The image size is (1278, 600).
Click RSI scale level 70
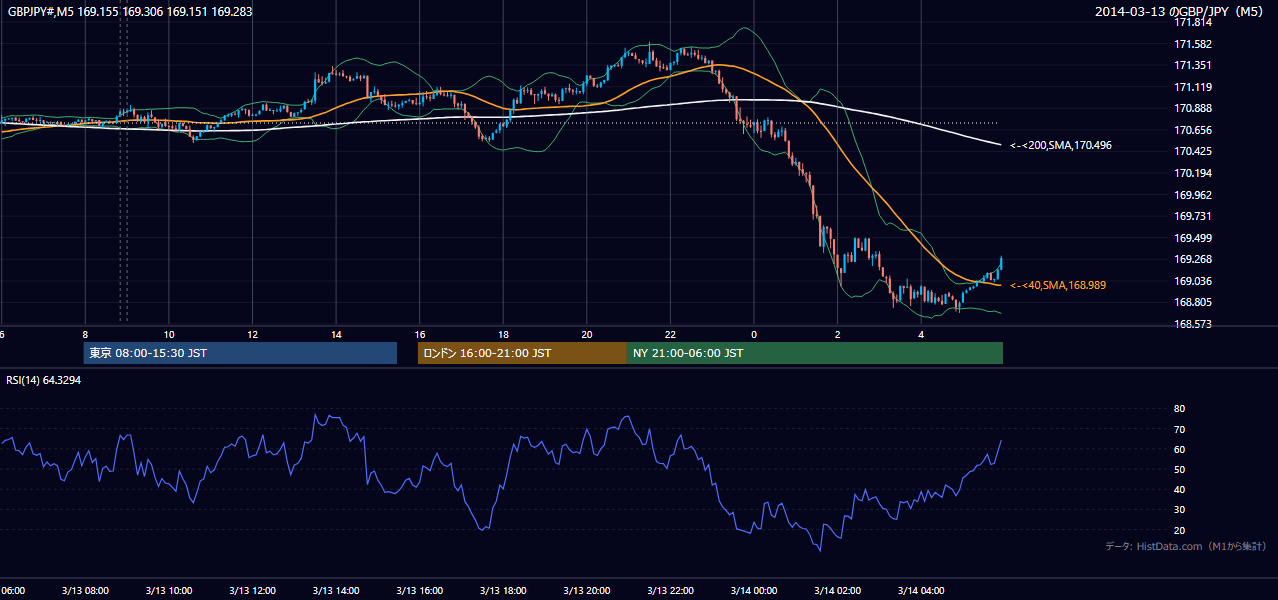[1179, 430]
